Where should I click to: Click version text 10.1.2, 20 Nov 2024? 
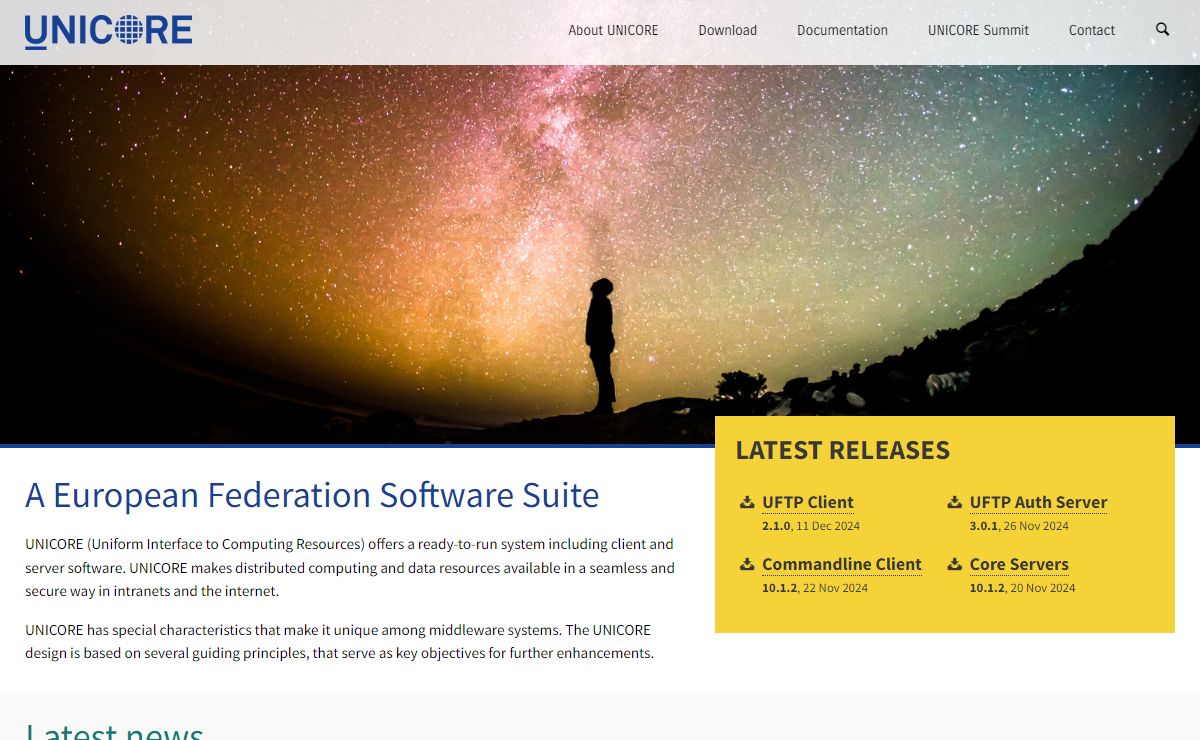(x=1022, y=588)
